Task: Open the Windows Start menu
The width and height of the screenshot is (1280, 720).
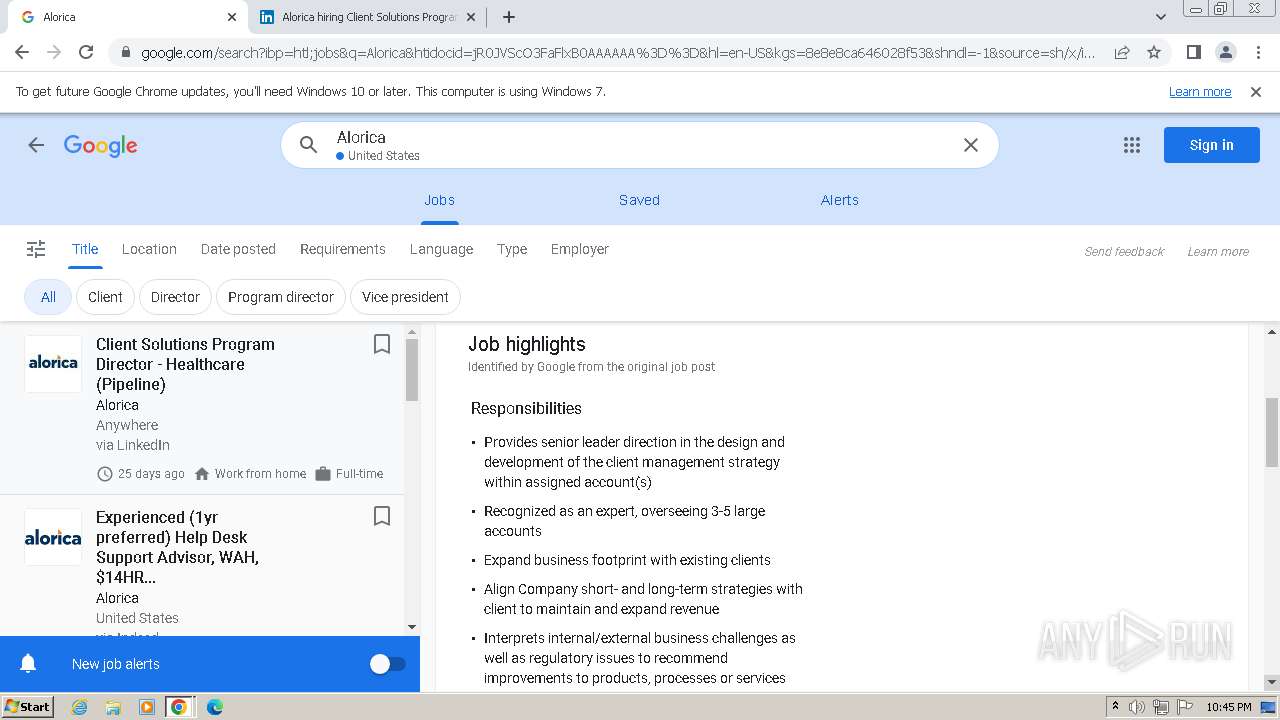Action: (x=27, y=707)
